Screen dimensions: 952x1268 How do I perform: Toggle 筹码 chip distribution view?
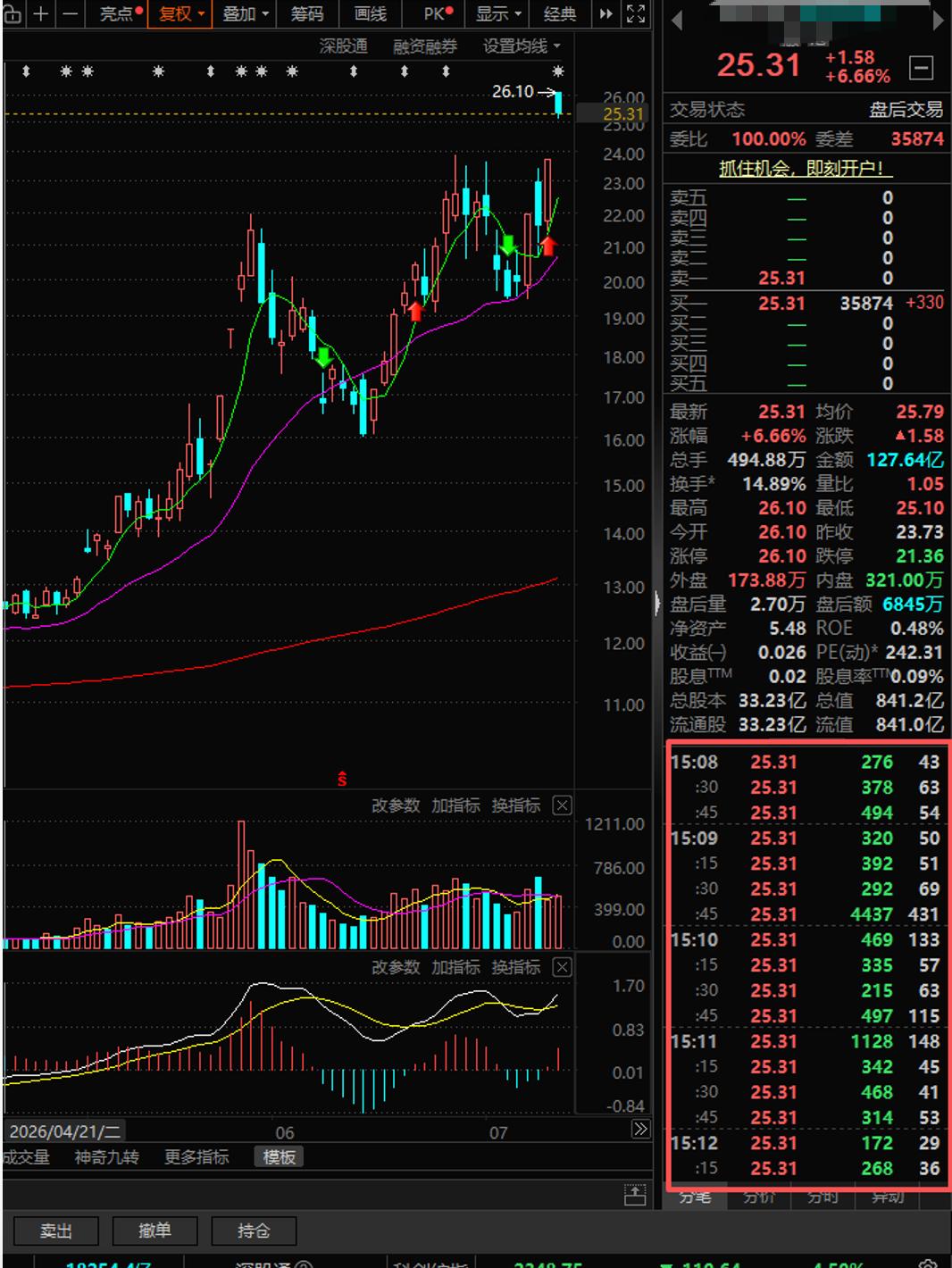(x=307, y=13)
